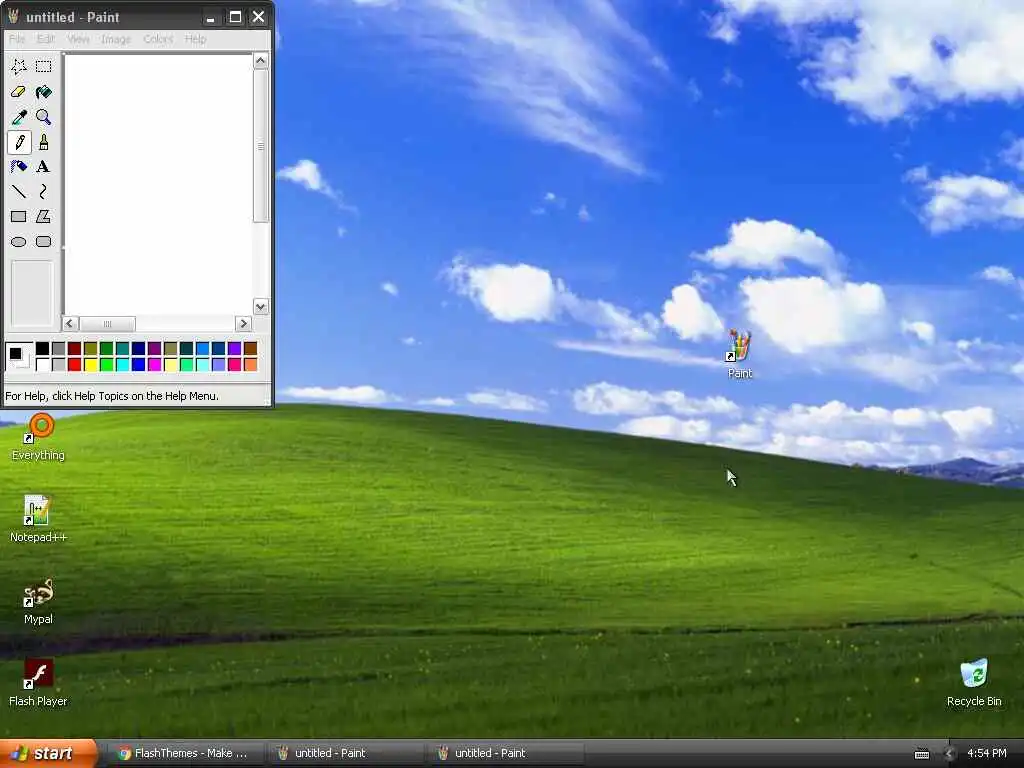This screenshot has width=1024, height=768.
Task: Pick the white color swatch
Action: [42, 364]
